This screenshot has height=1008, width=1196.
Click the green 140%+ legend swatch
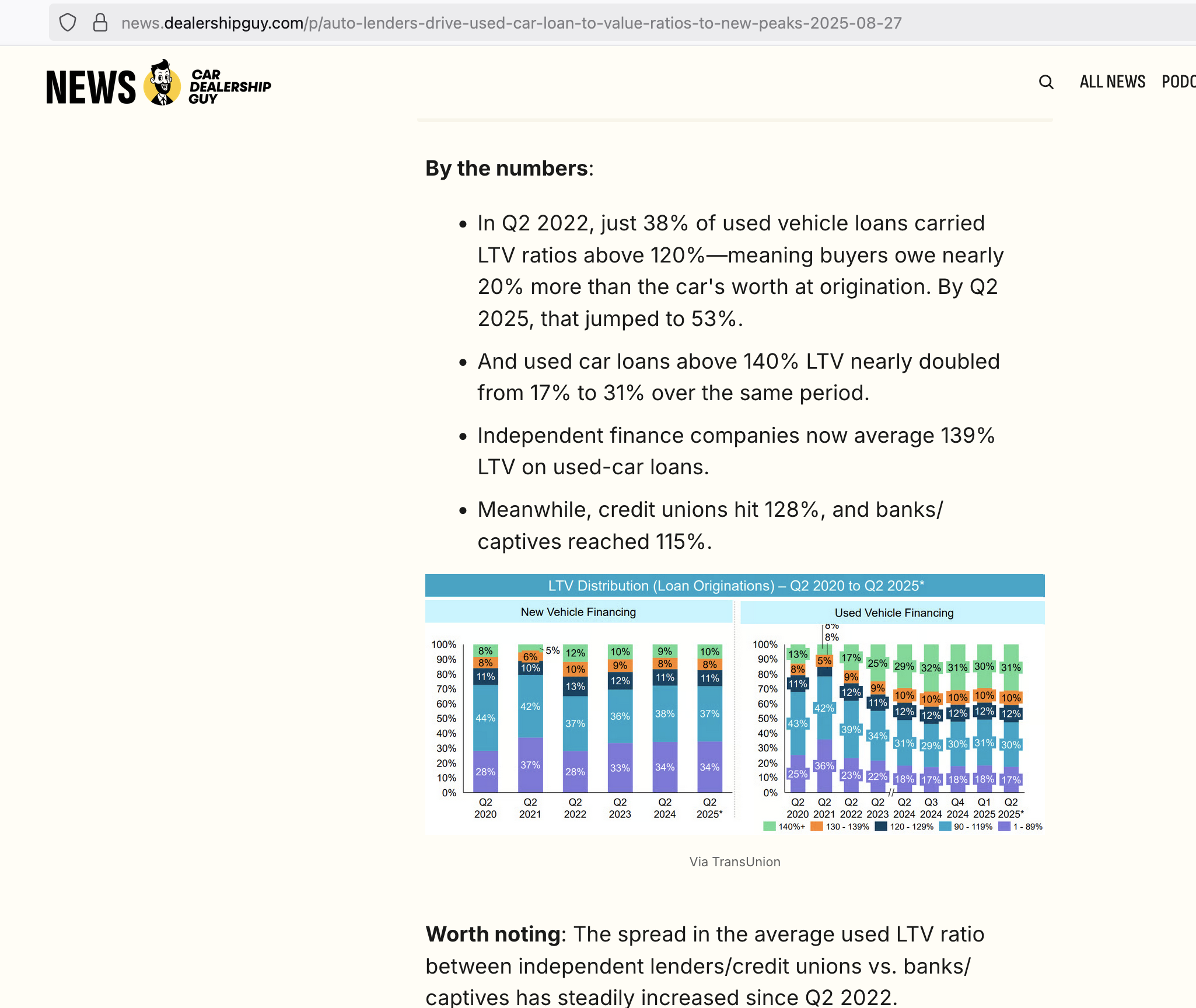click(x=769, y=827)
